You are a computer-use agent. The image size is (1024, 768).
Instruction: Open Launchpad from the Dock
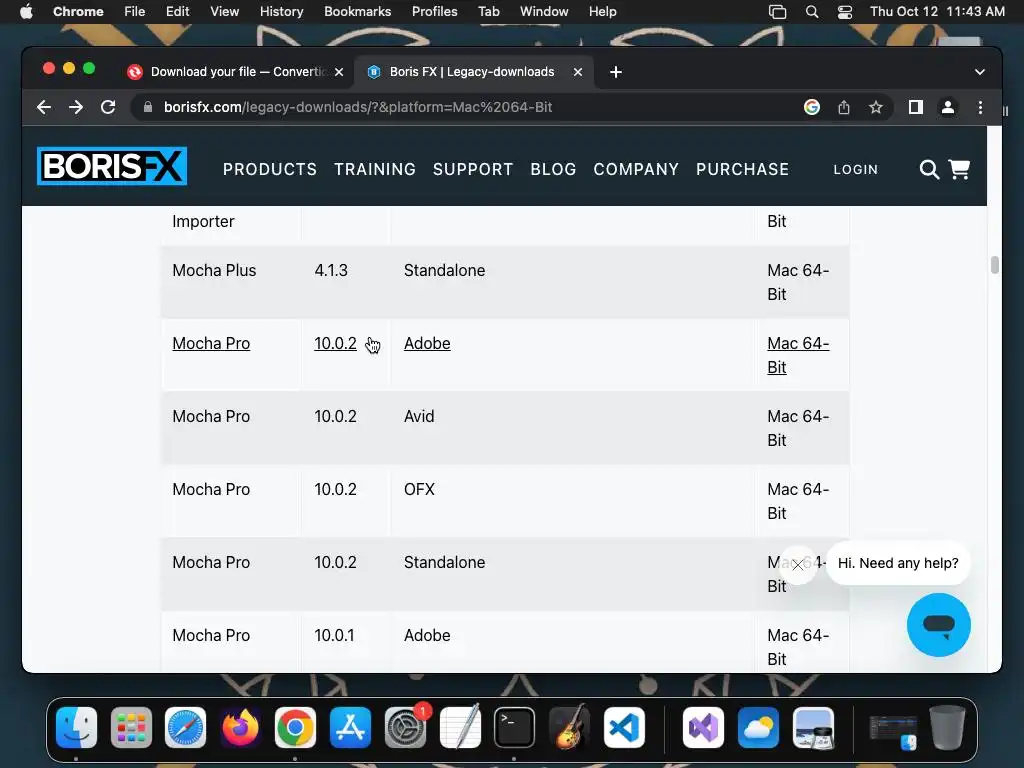(x=131, y=727)
